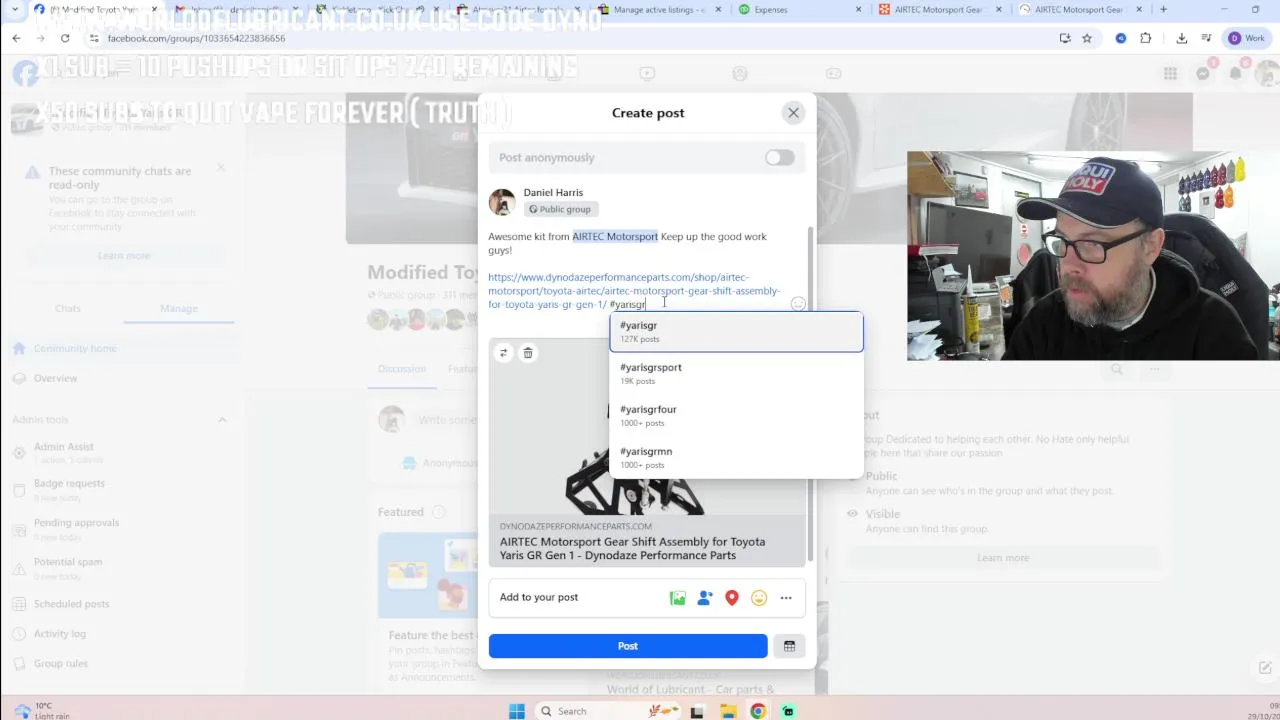This screenshot has height=720, width=1280.
Task: Open a new browser tab
Action: (x=1163, y=10)
